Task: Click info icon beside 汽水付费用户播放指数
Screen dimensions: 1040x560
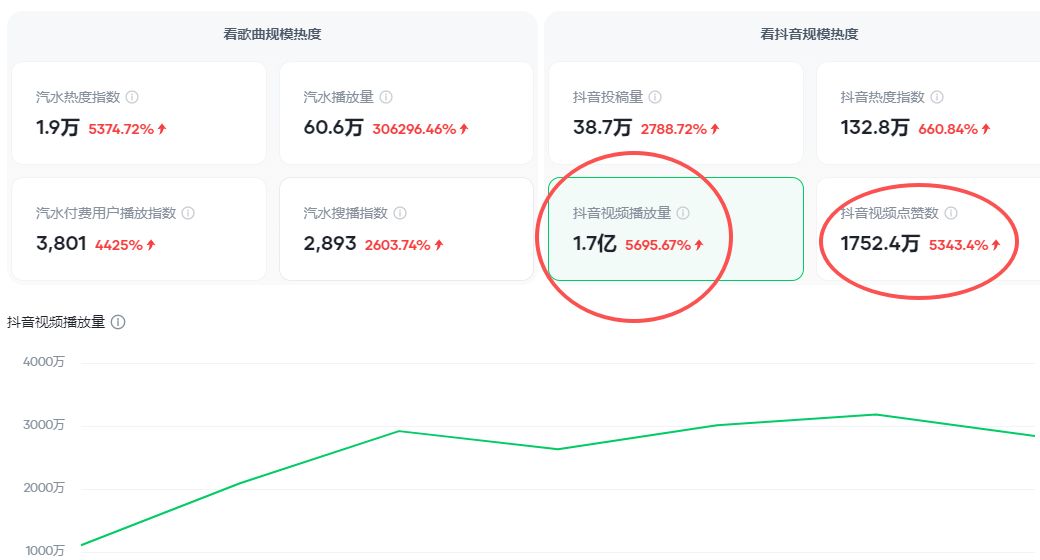Action: (x=188, y=213)
